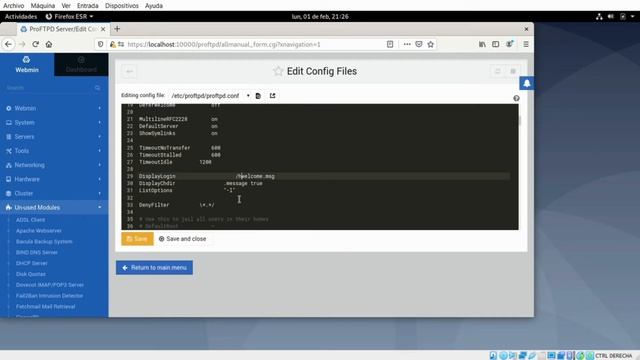
Task: Open the clock and calendar at top
Action: (320, 17)
